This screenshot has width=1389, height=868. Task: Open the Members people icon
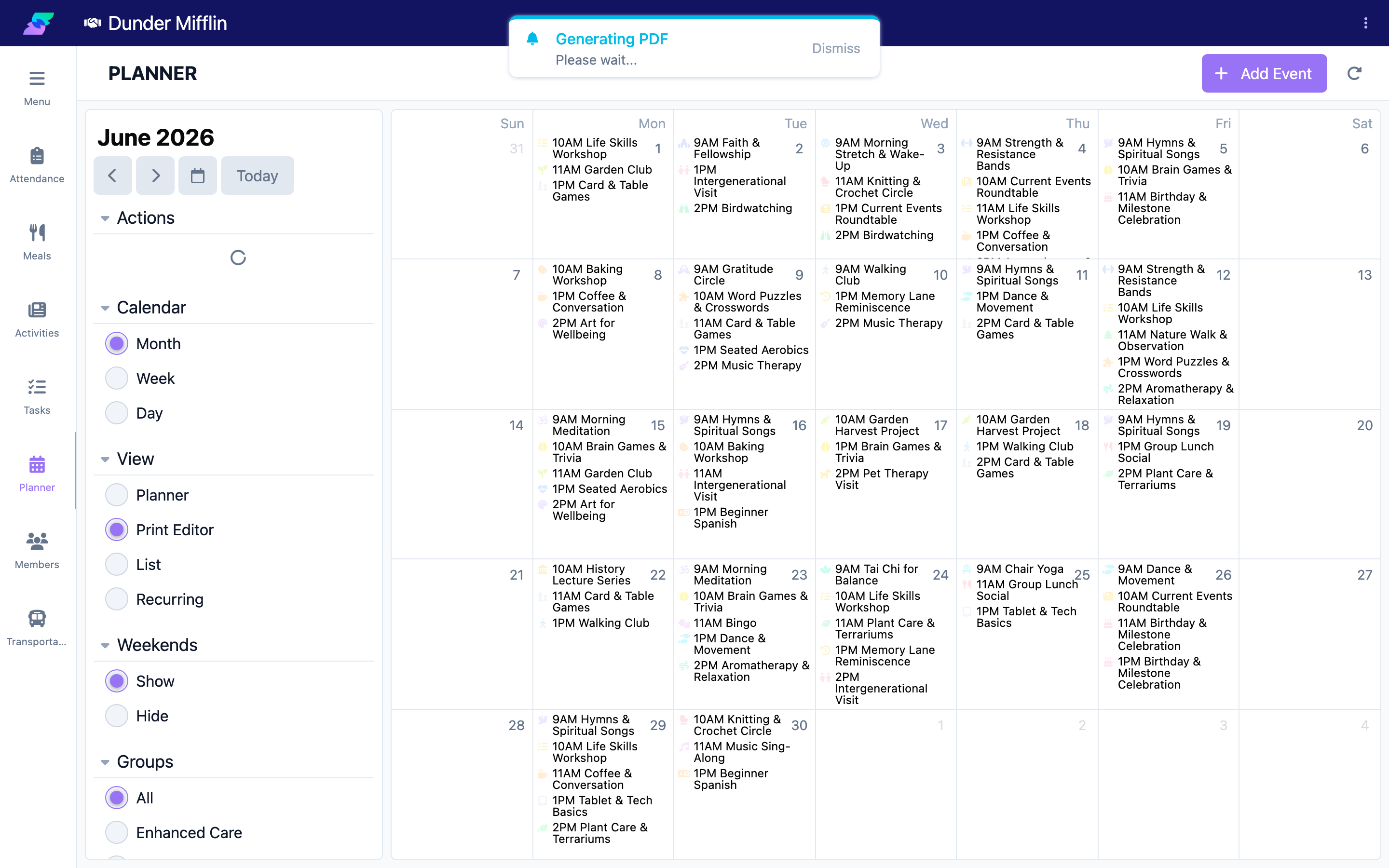coord(37,541)
